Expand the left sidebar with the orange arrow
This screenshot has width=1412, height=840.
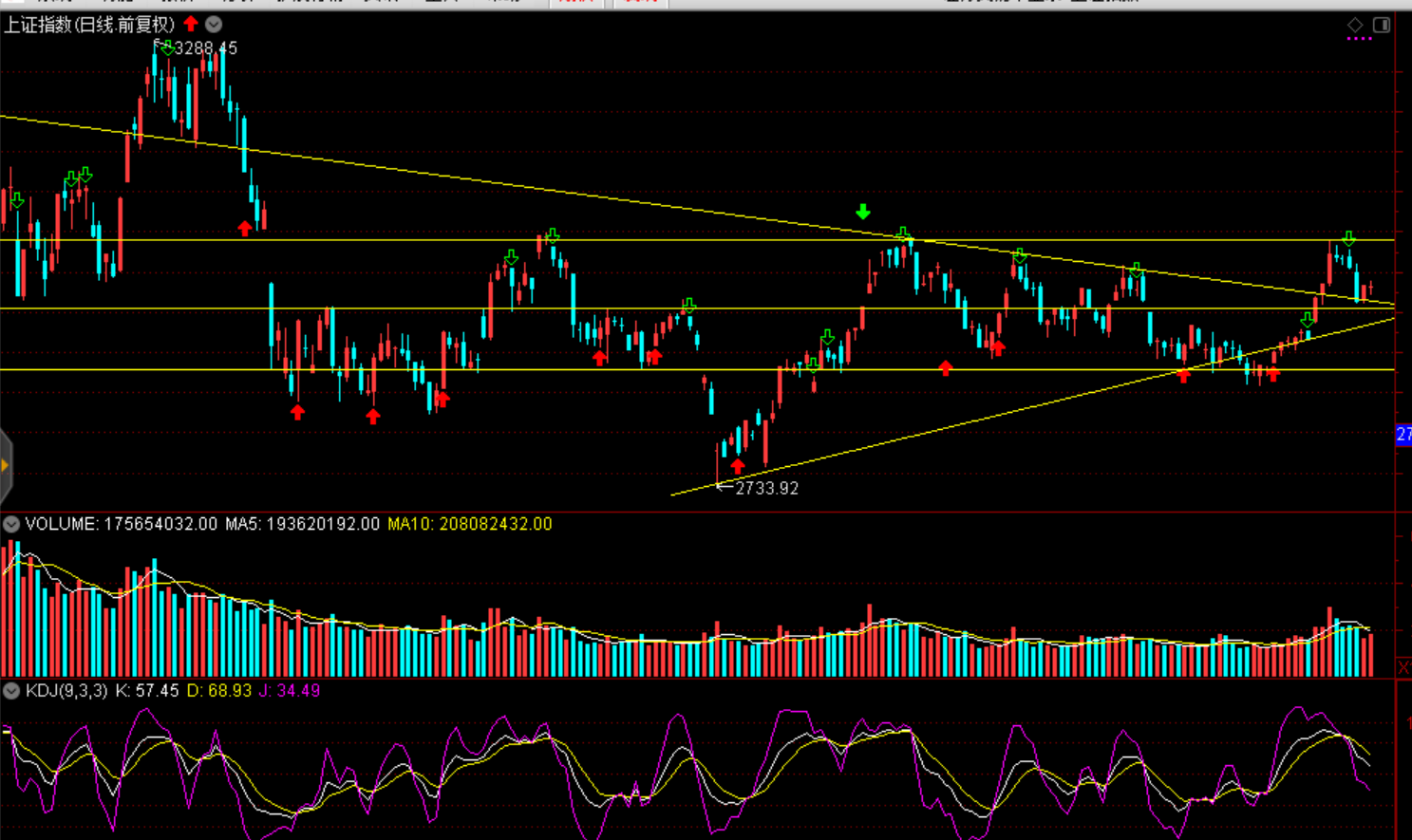tap(5, 465)
